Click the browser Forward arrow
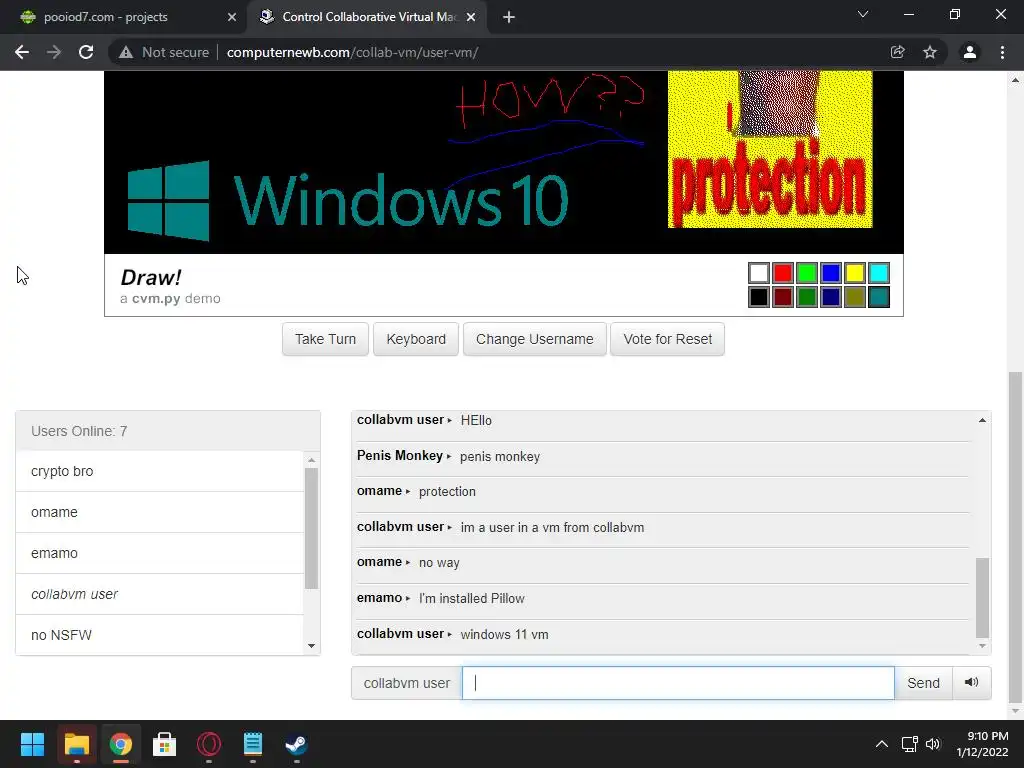Image resolution: width=1024 pixels, height=768 pixels. coord(54,52)
